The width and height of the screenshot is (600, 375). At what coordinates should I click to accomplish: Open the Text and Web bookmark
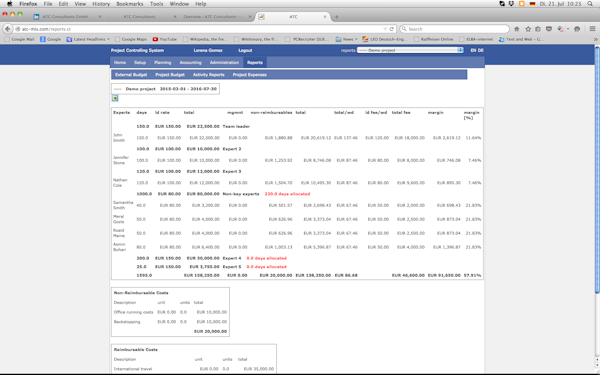521,39
